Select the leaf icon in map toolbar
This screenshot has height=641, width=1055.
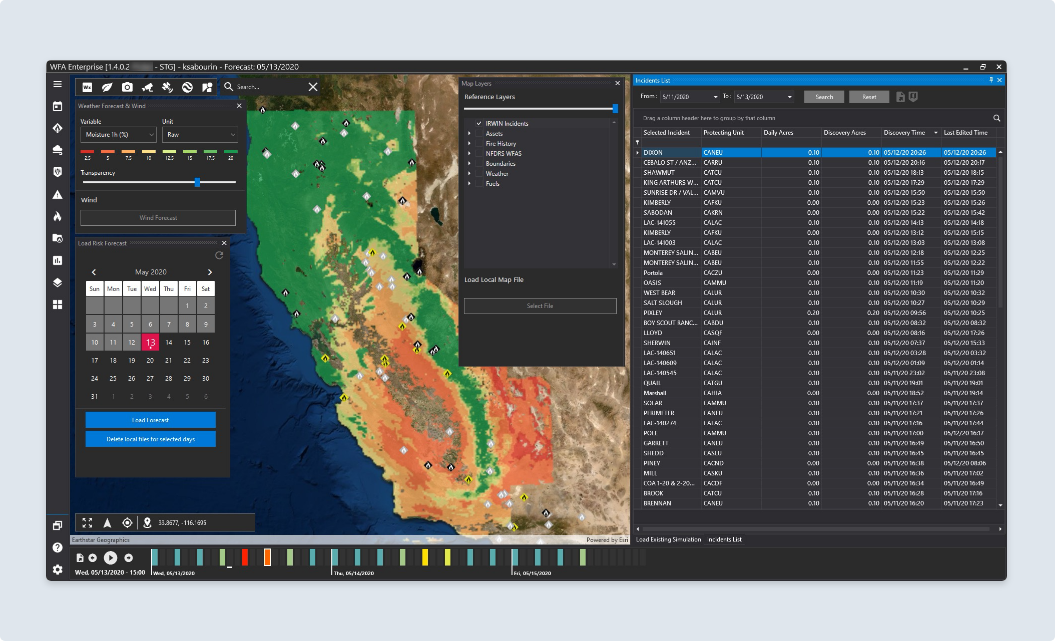click(107, 87)
